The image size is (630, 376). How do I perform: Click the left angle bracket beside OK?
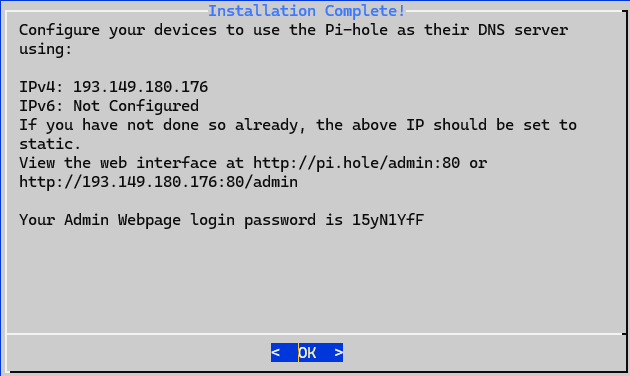(x=276, y=352)
